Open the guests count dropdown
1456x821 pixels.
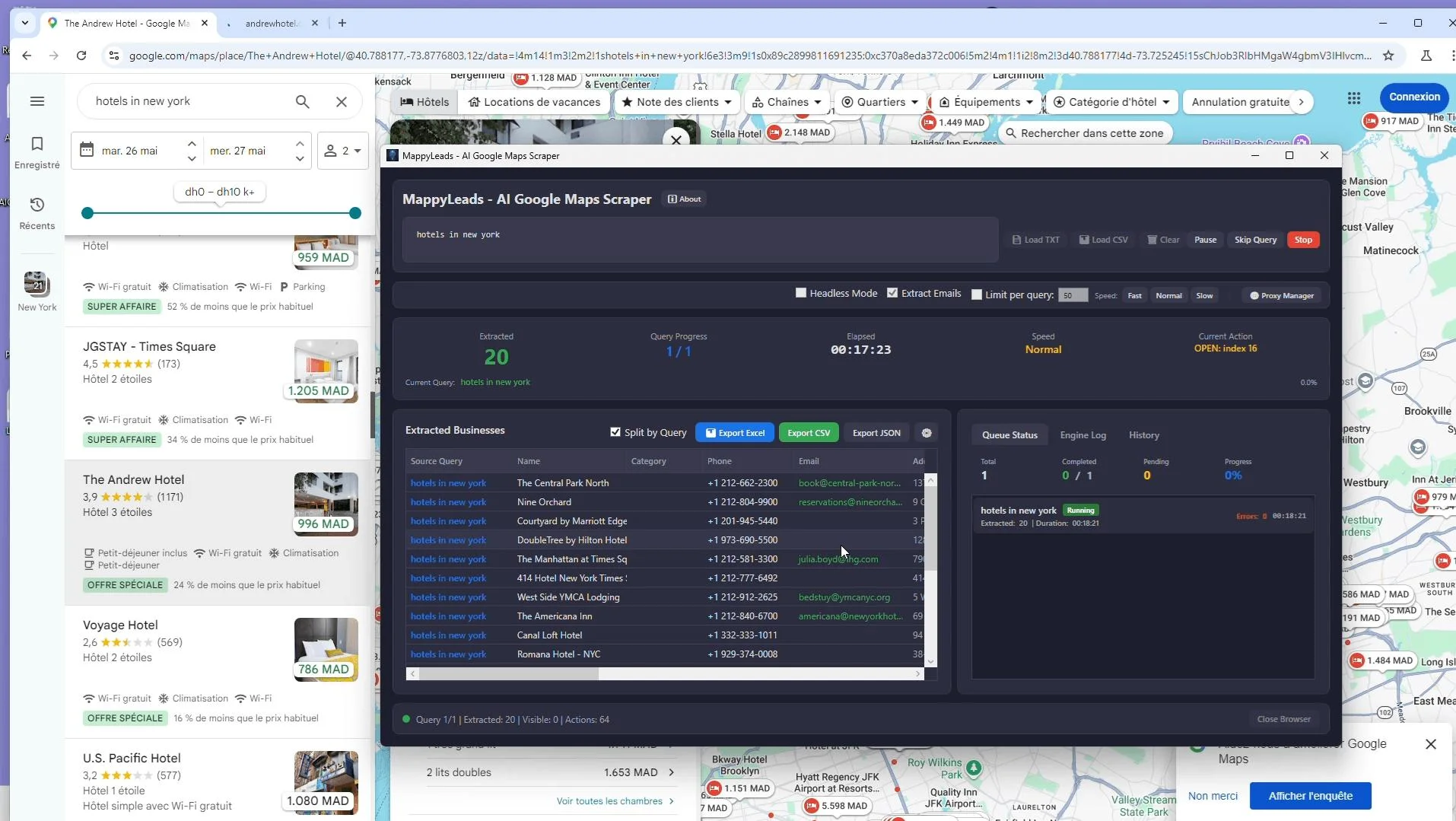pyautogui.click(x=342, y=151)
